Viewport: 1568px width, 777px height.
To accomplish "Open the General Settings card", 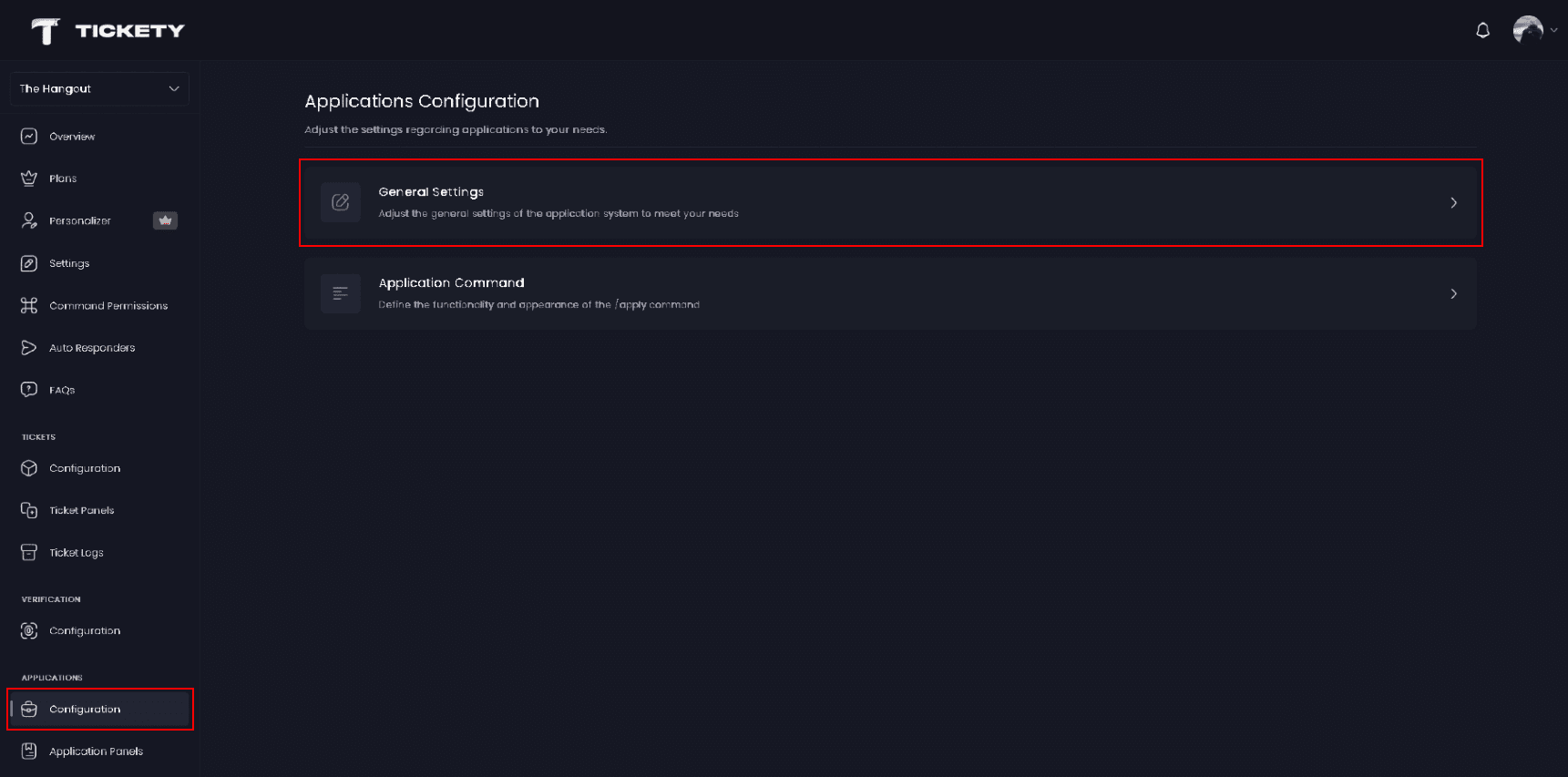I will [x=890, y=202].
